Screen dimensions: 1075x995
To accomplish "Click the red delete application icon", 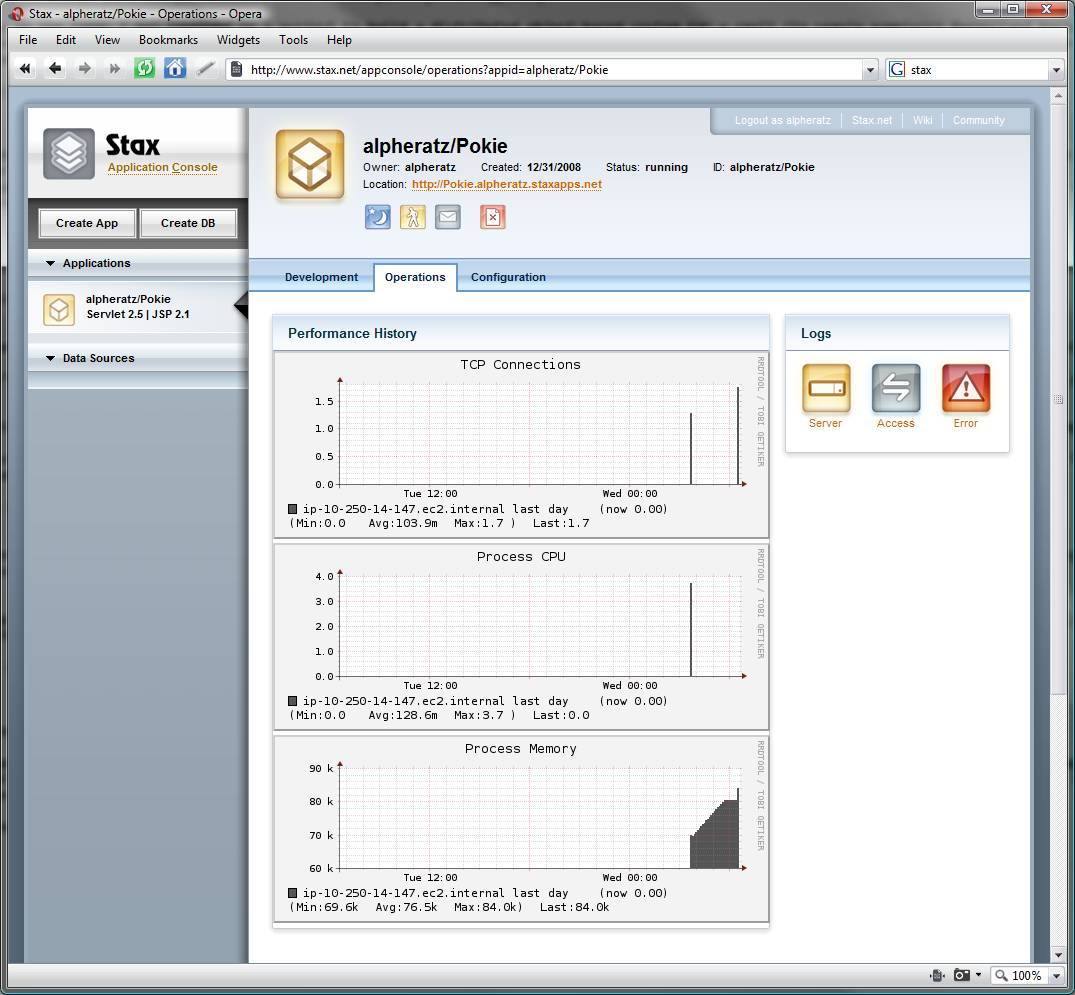I will (492, 217).
